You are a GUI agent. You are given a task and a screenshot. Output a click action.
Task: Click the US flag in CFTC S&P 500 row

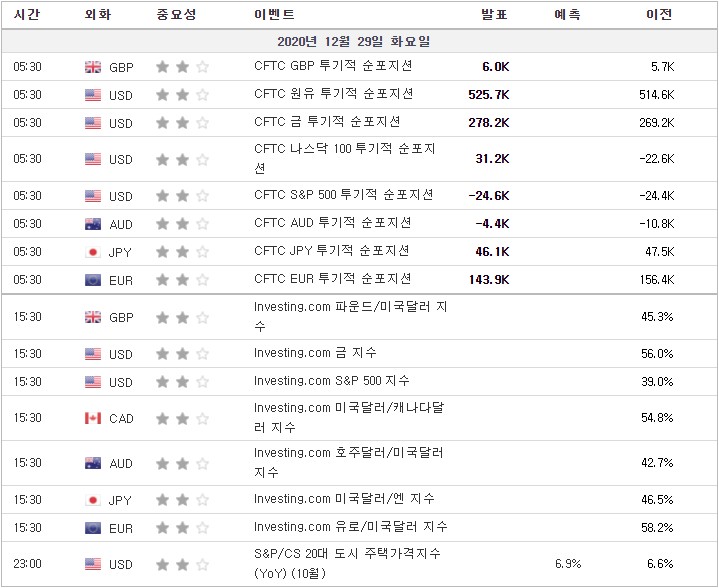click(x=93, y=196)
